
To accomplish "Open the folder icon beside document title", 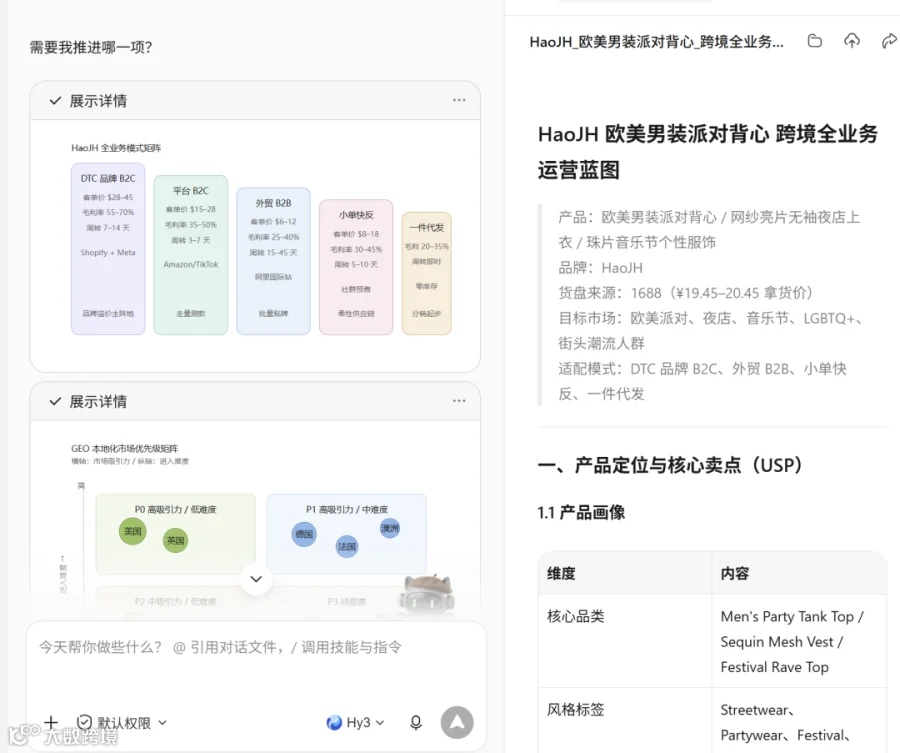I will [x=814, y=41].
